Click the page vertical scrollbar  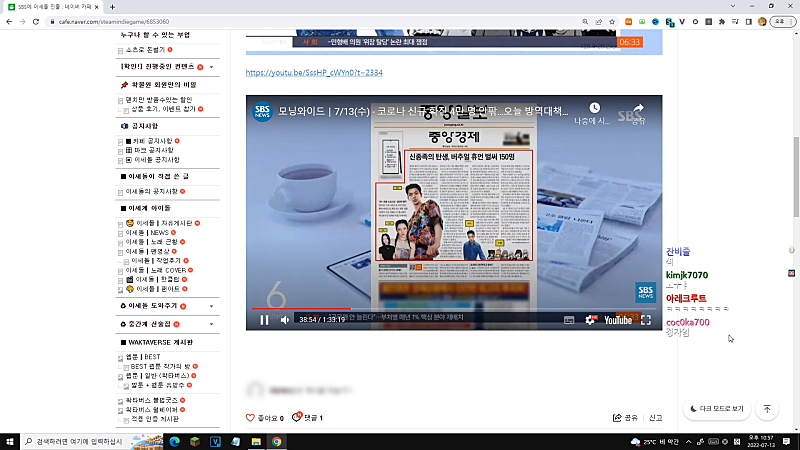coord(796,177)
